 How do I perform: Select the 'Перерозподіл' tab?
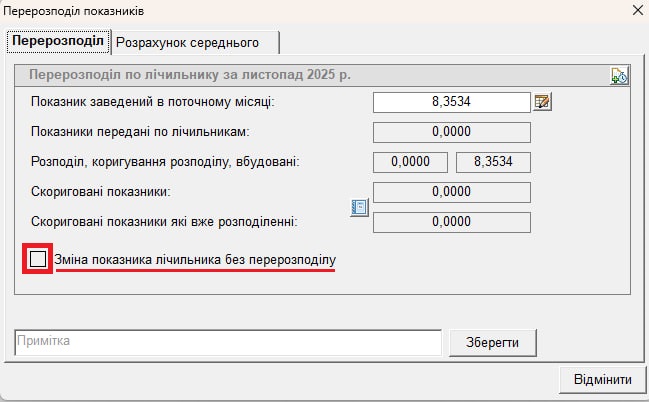tap(59, 42)
